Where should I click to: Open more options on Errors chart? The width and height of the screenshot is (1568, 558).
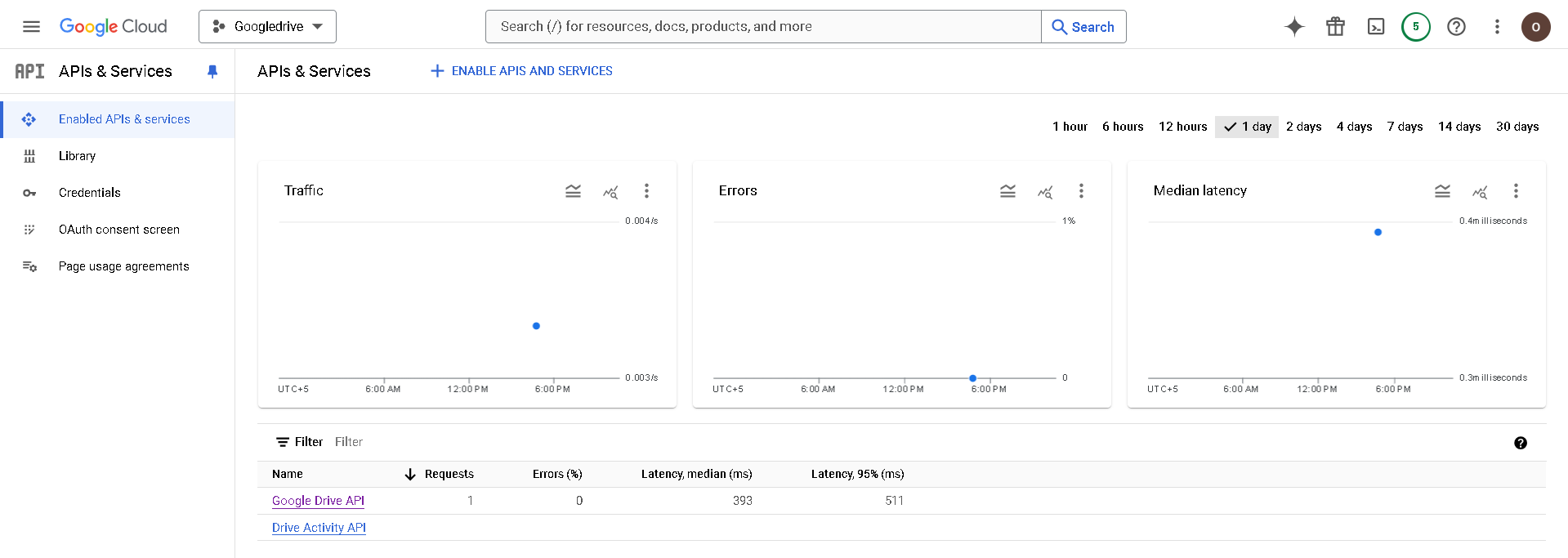click(x=1081, y=191)
